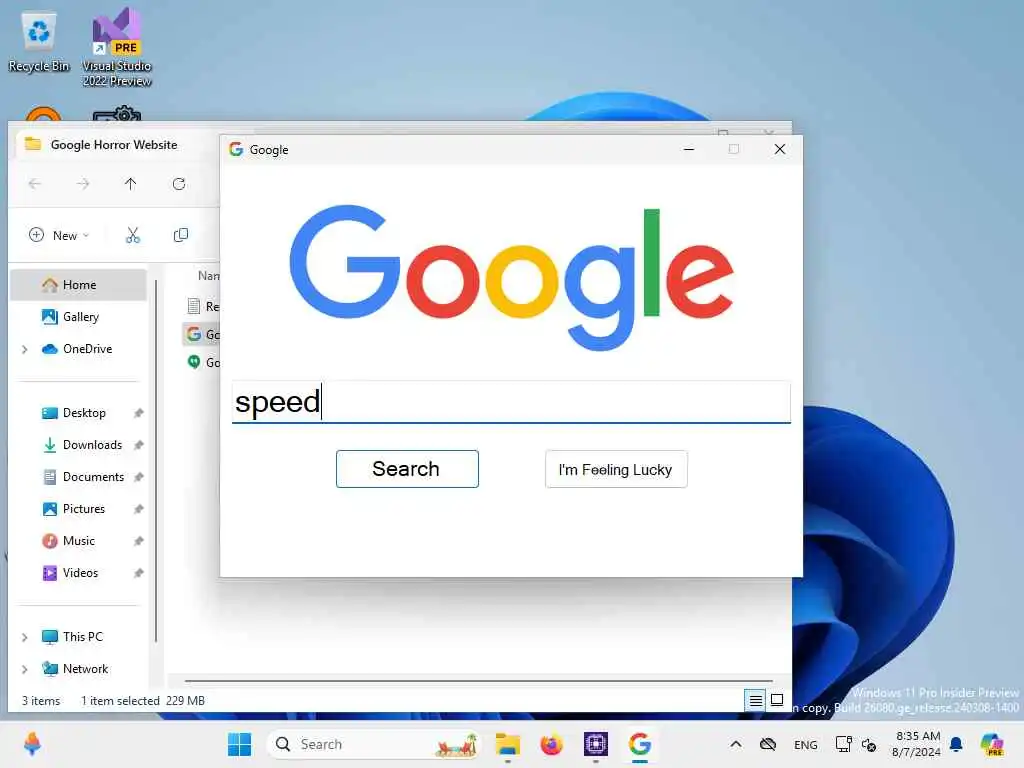Open Pictures quick access folder
1024x768 pixels.
pos(83,509)
